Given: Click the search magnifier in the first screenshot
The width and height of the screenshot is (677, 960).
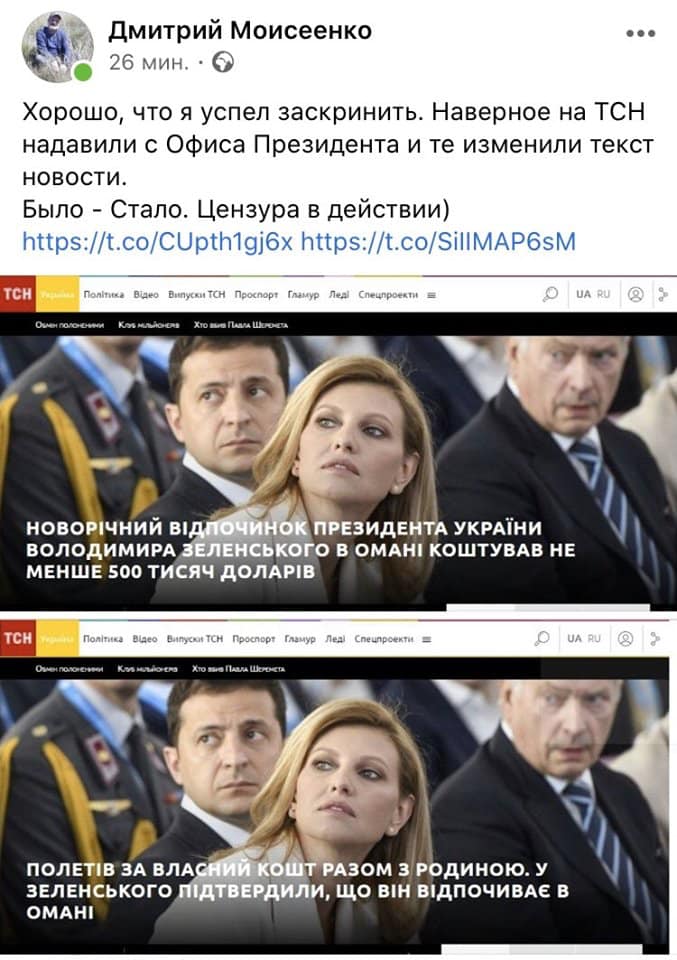Looking at the screenshot, I should (x=550, y=294).
